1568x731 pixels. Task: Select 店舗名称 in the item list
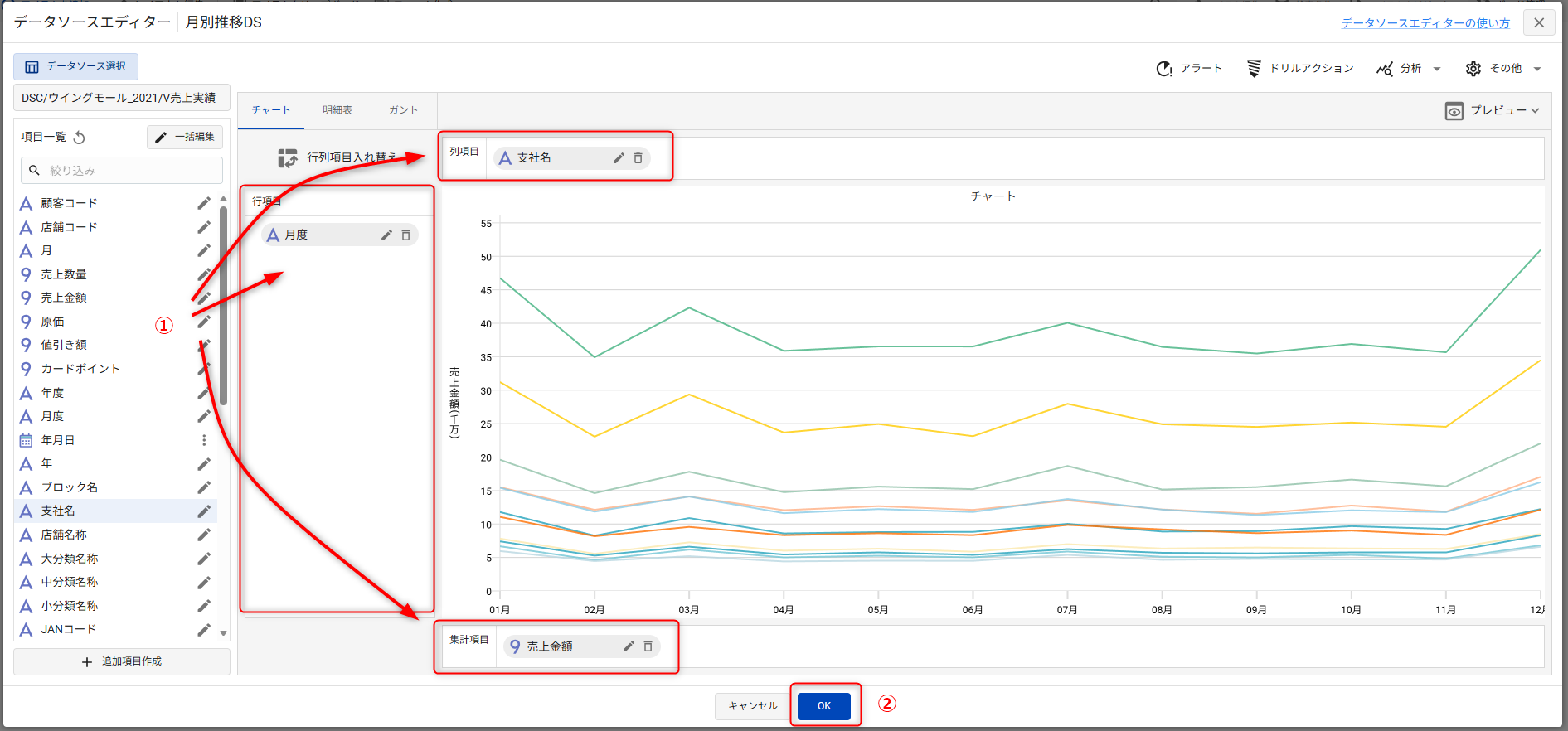pyautogui.click(x=64, y=535)
